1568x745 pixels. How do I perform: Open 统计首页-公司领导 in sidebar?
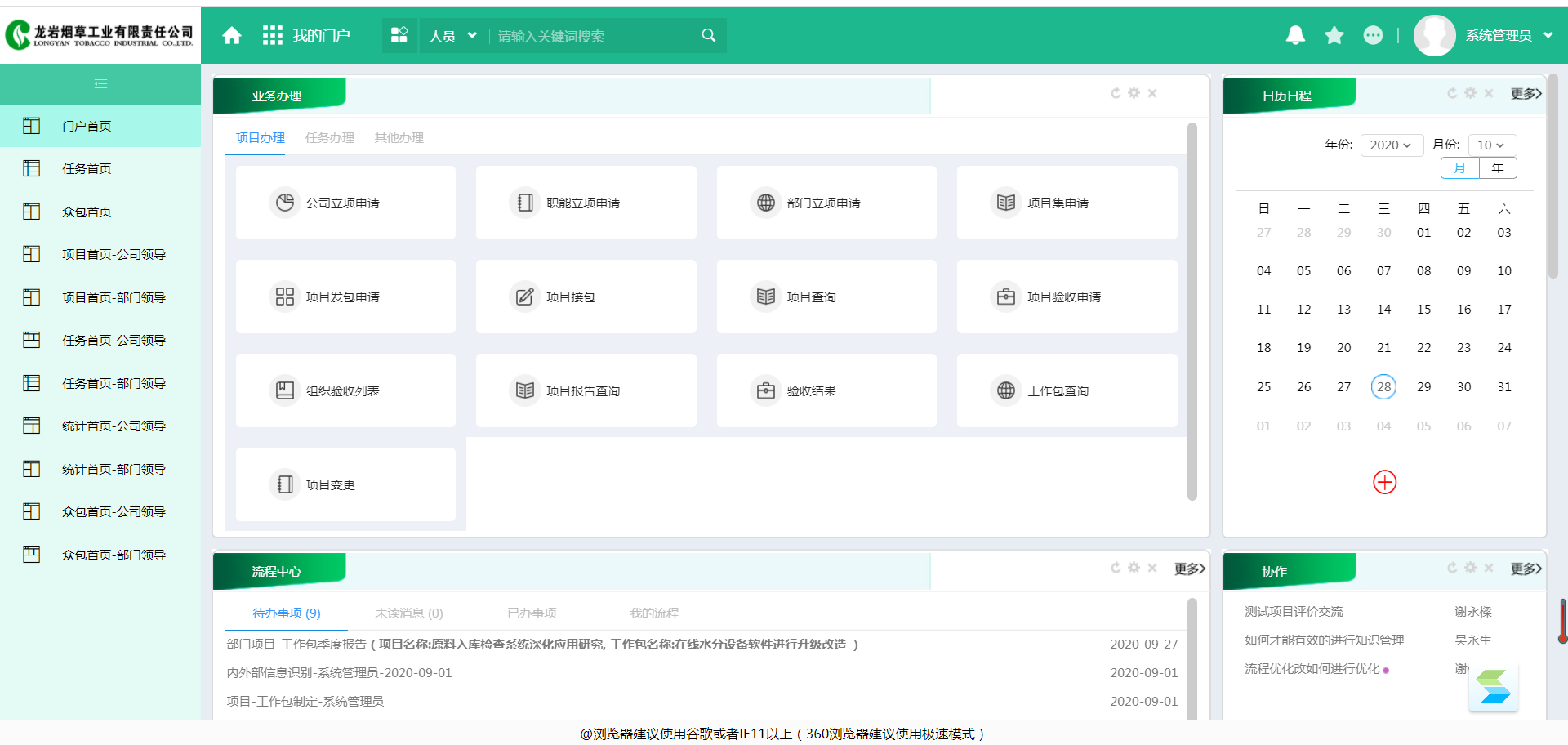100,426
